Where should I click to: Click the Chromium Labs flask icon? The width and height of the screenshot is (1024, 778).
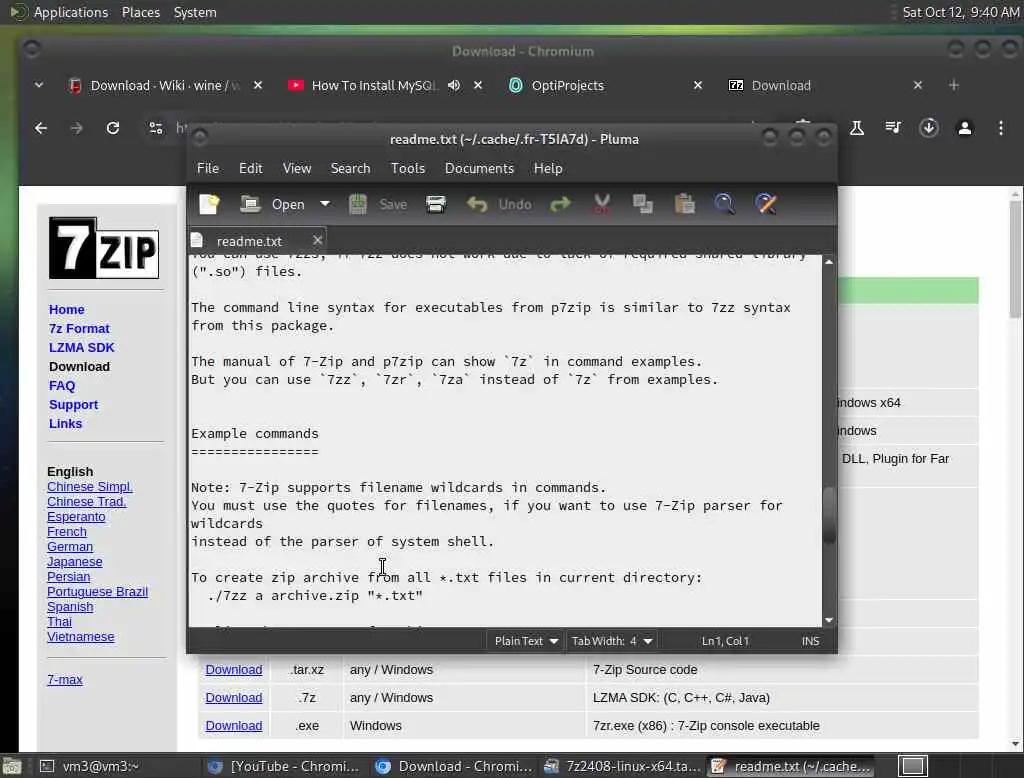[857, 128]
